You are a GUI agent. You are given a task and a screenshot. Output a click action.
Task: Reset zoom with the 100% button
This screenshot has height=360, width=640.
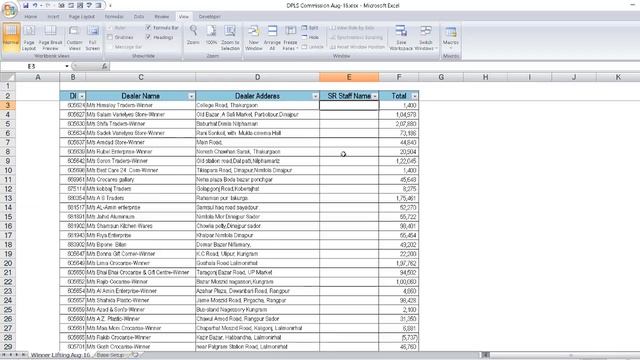coord(211,35)
